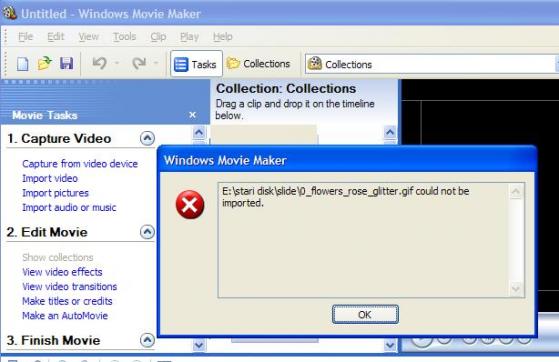Viewport: 559px width, 362px height.
Task: Click the Show collections link
Action: (x=58, y=257)
